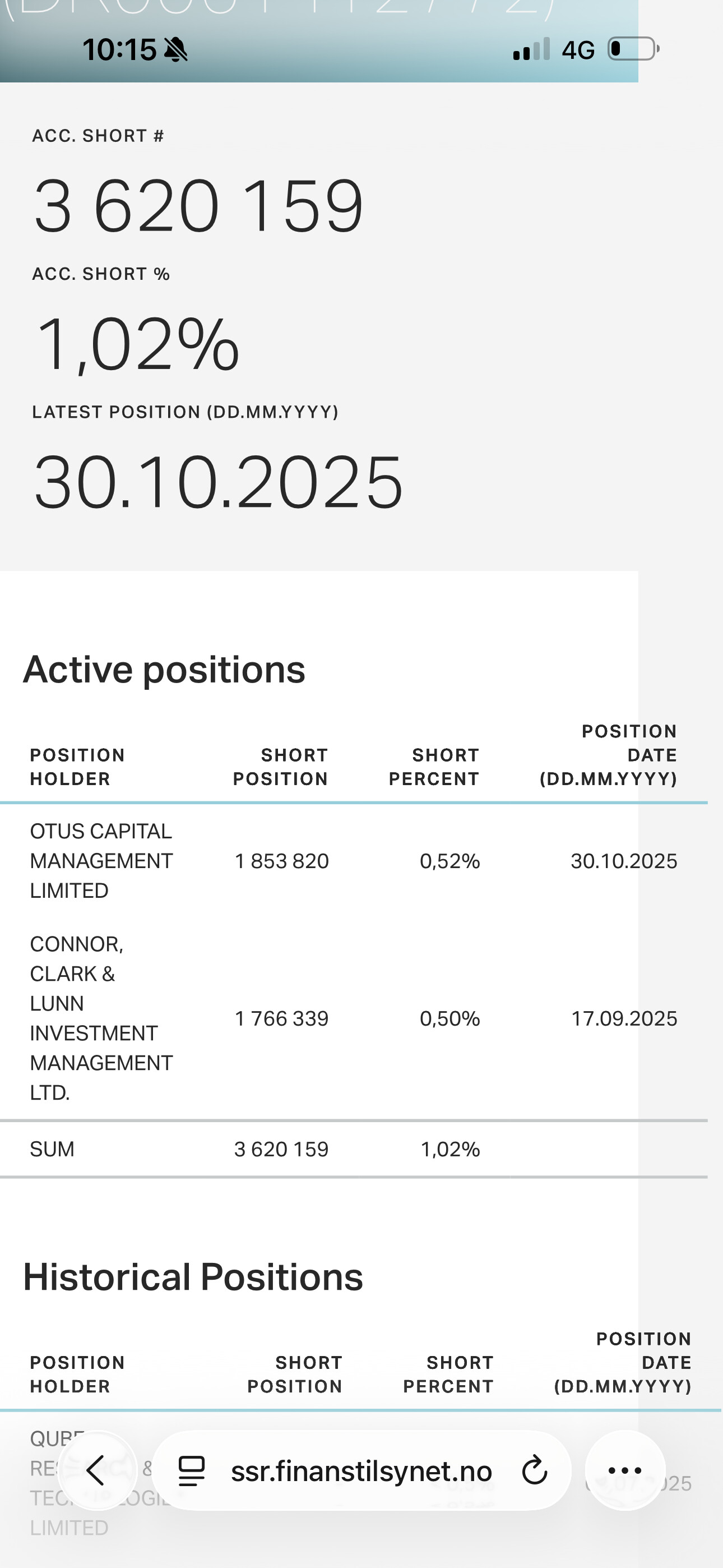Select the Otus Capital Management Limited row
Screen dimensions: 723x1568
point(101,861)
